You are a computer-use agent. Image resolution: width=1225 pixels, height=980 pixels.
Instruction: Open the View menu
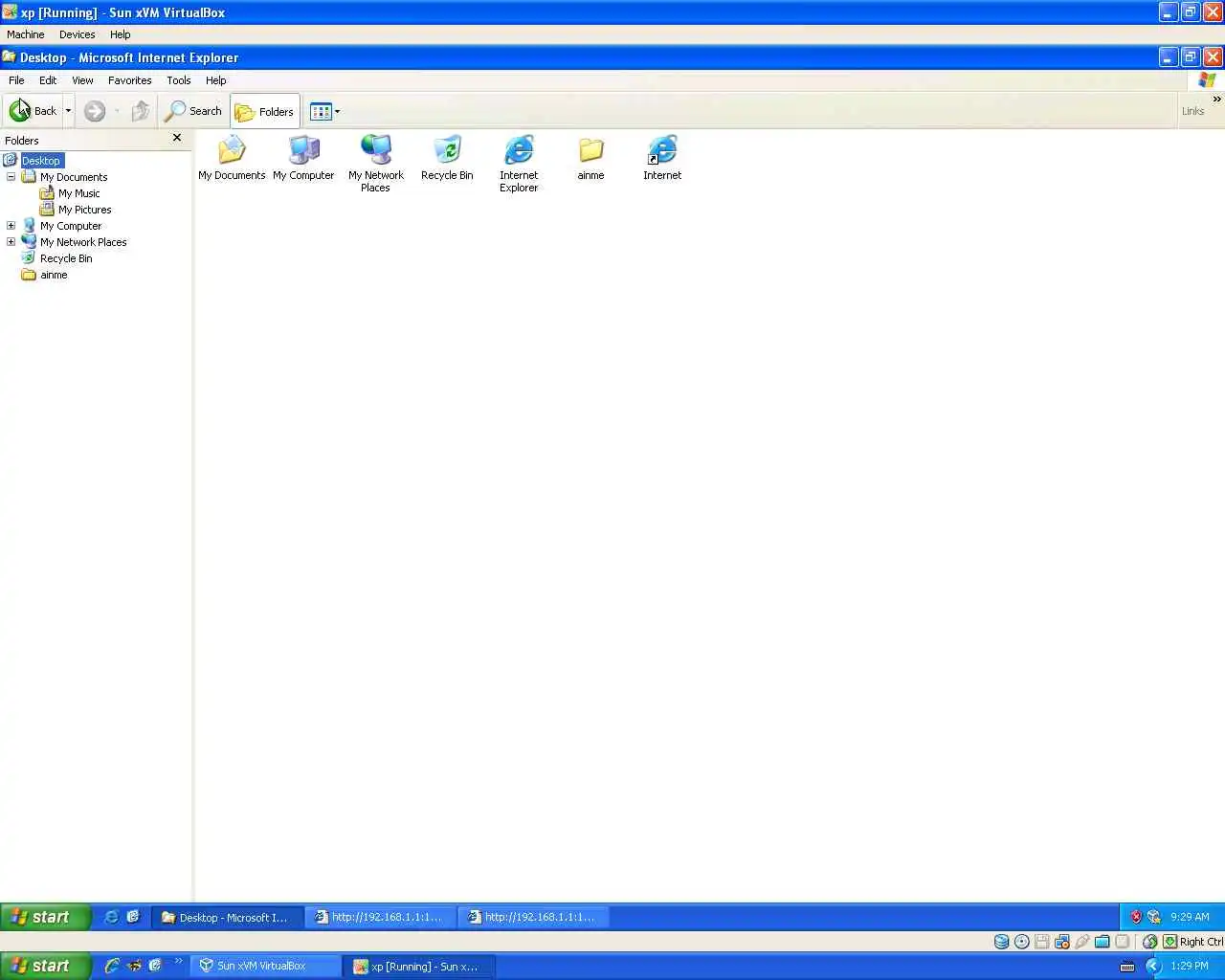(x=82, y=80)
